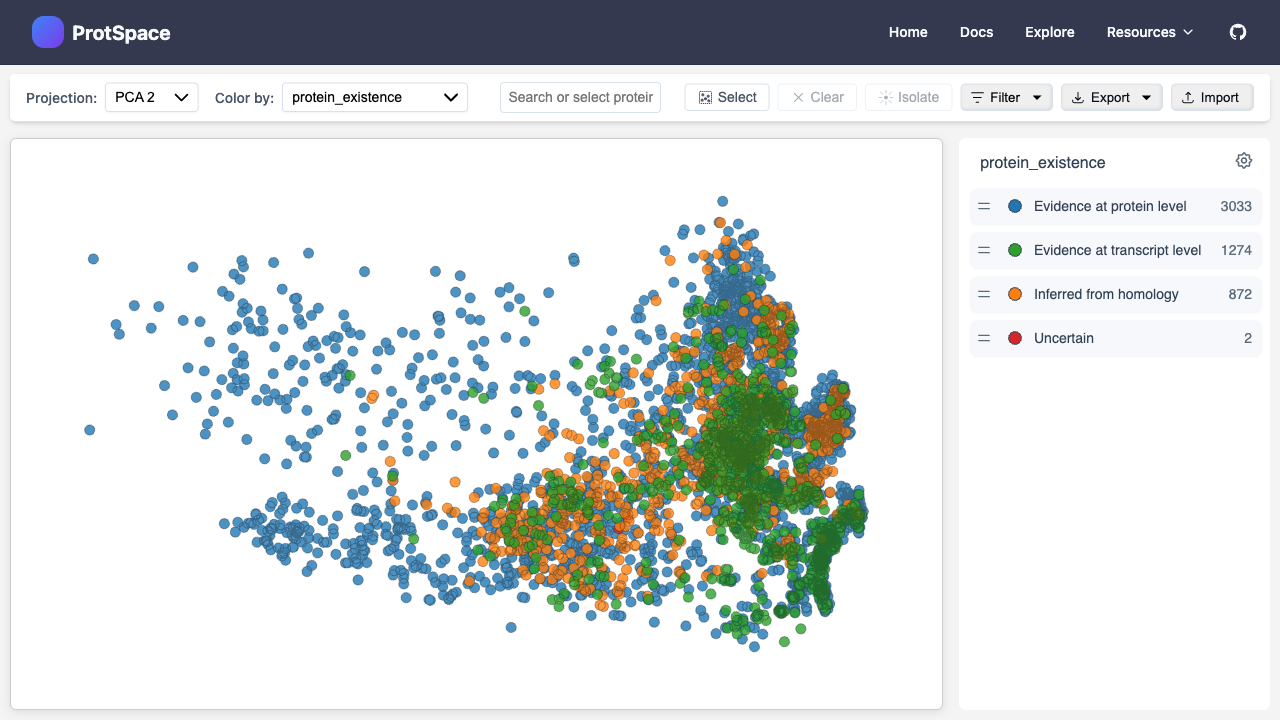Screen dimensions: 1280x720
Task: Click the Import upload icon
Action: pos(1190,97)
